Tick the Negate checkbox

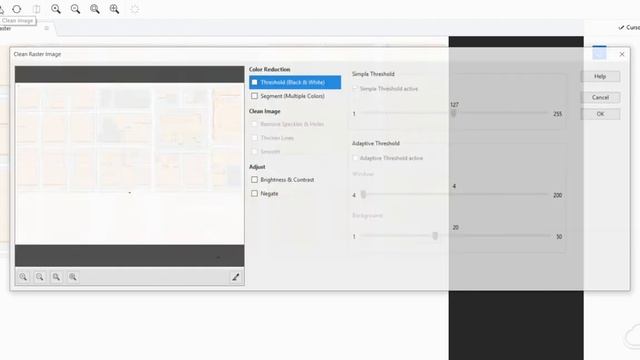254,193
